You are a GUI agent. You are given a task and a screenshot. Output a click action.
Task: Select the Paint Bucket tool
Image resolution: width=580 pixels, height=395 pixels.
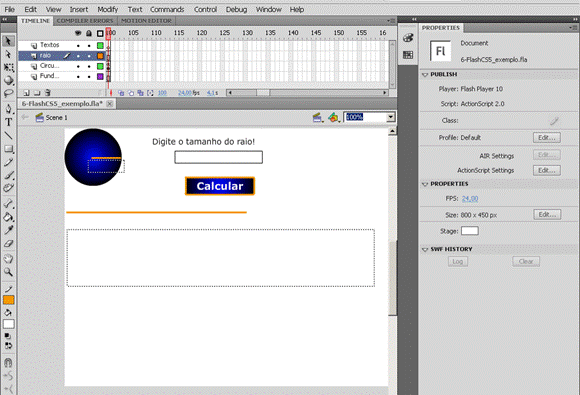tap(8, 217)
